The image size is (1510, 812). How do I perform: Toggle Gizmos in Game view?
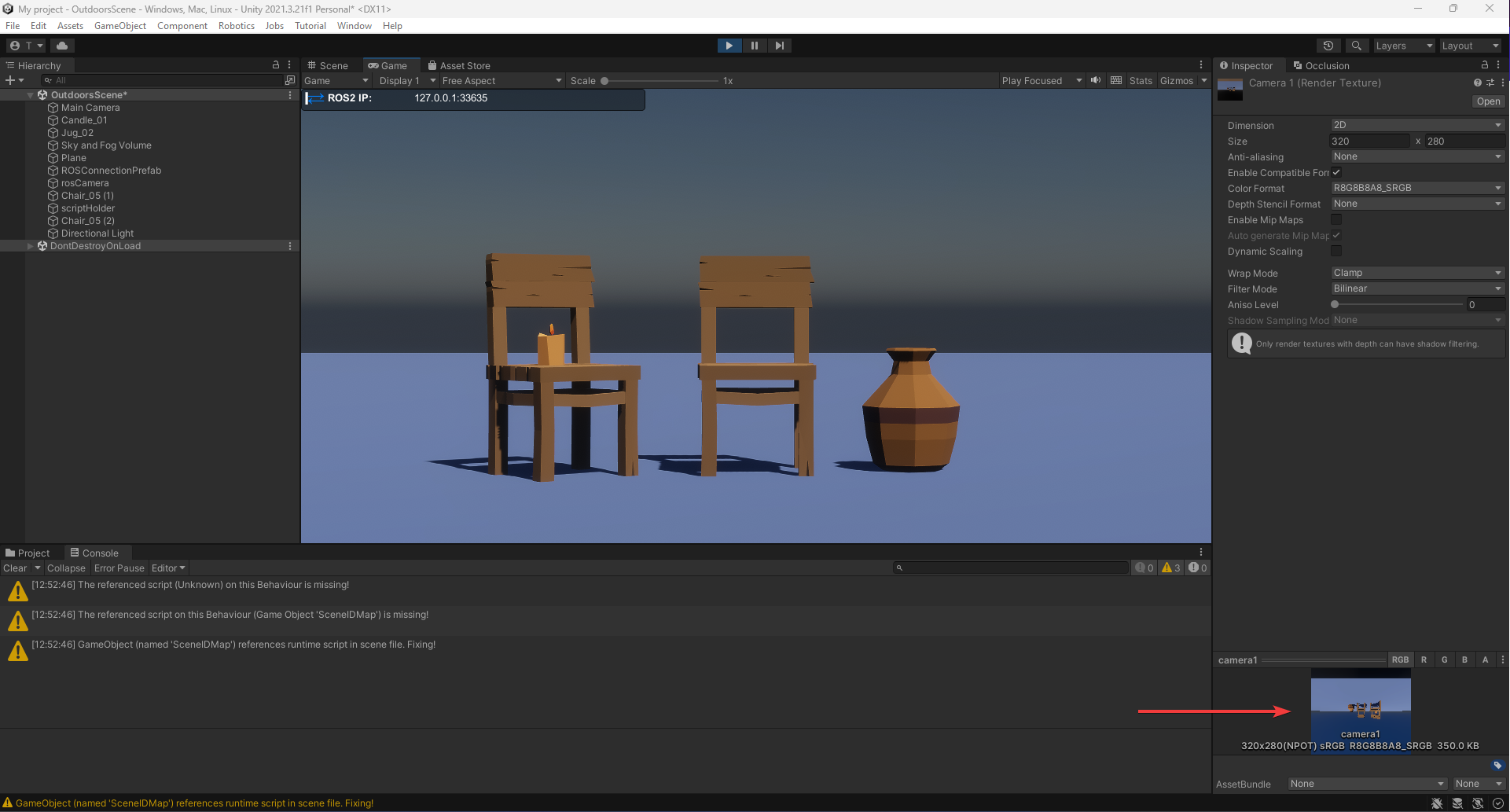click(x=1177, y=80)
